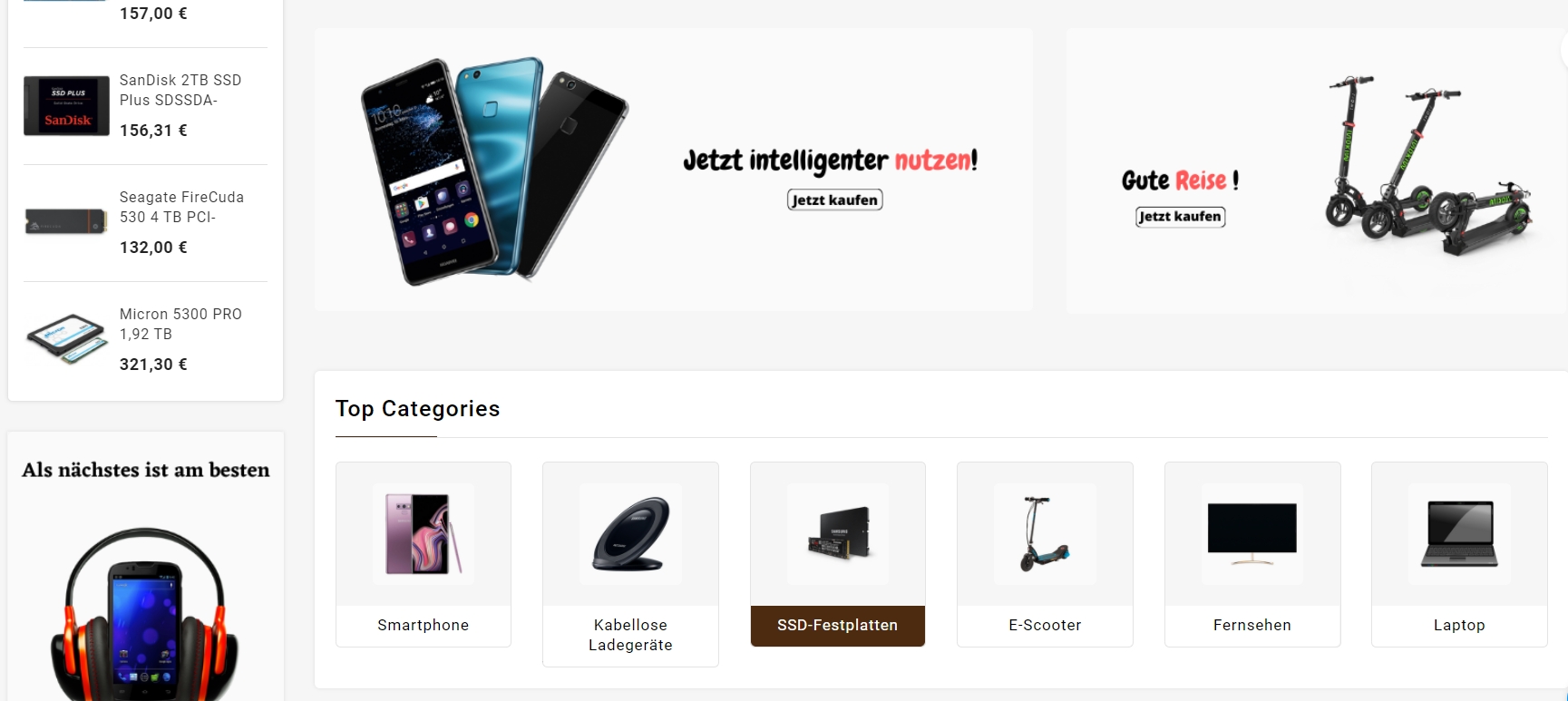
Task: Click the headphones and phone promo image
Action: point(145,612)
